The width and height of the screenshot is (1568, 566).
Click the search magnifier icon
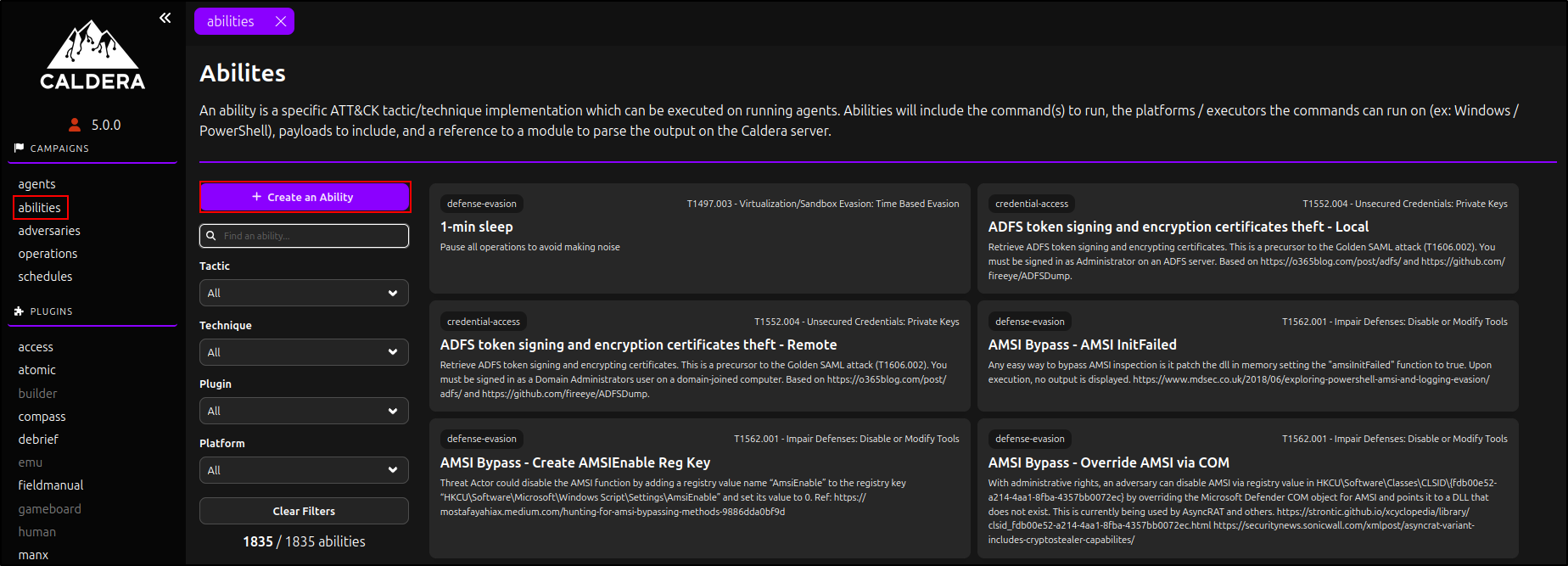211,236
